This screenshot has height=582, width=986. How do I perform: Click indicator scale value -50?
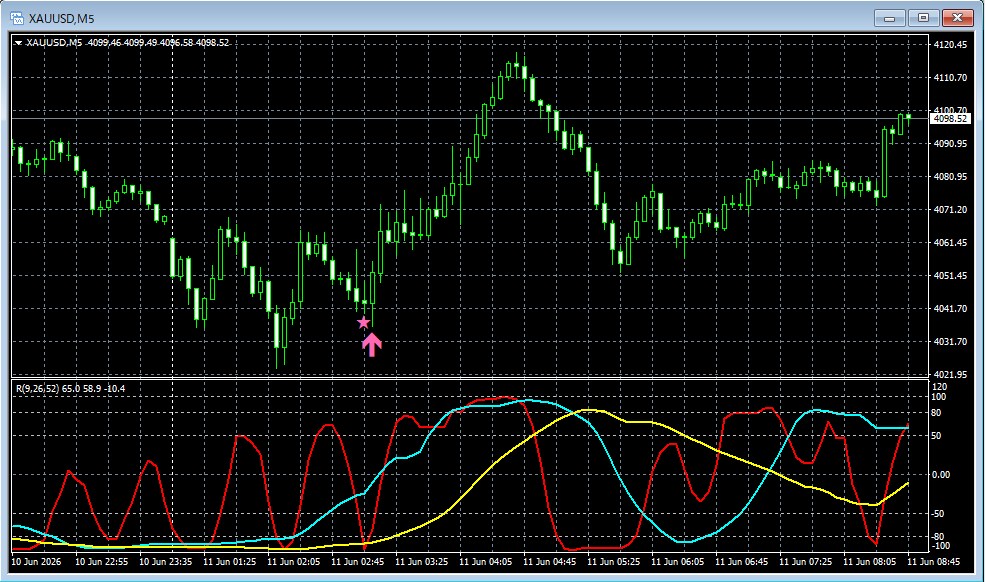[938, 513]
